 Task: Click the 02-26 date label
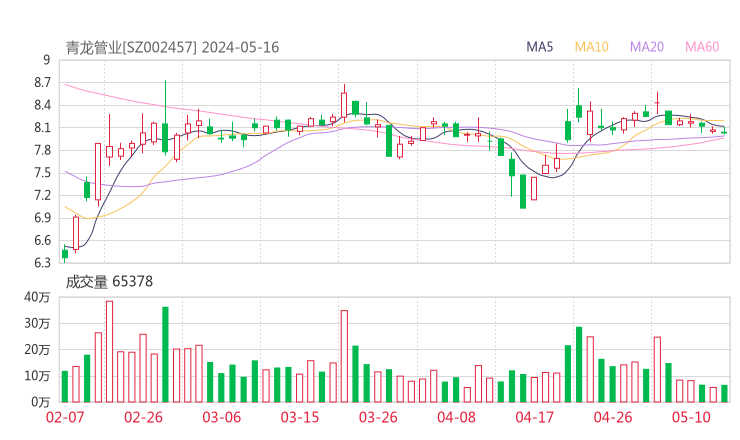pyautogui.click(x=143, y=417)
